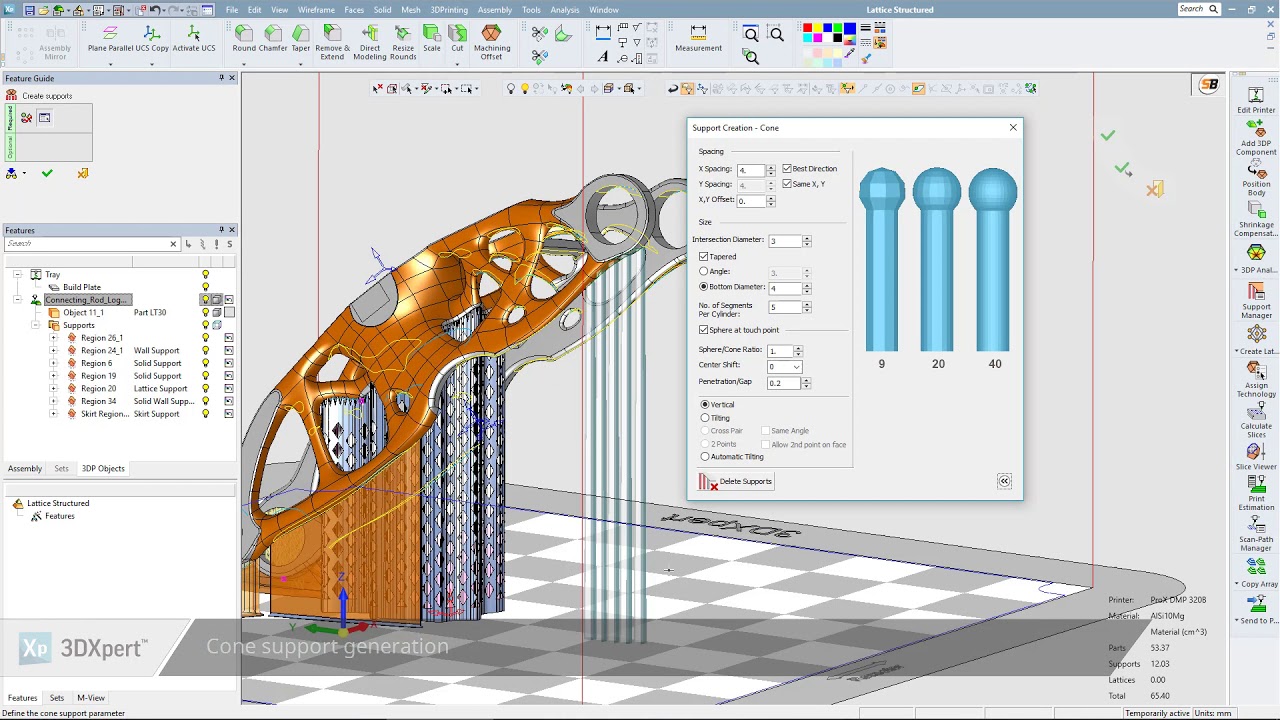
Task: Click Calculate Slices
Action: [x=1256, y=420]
